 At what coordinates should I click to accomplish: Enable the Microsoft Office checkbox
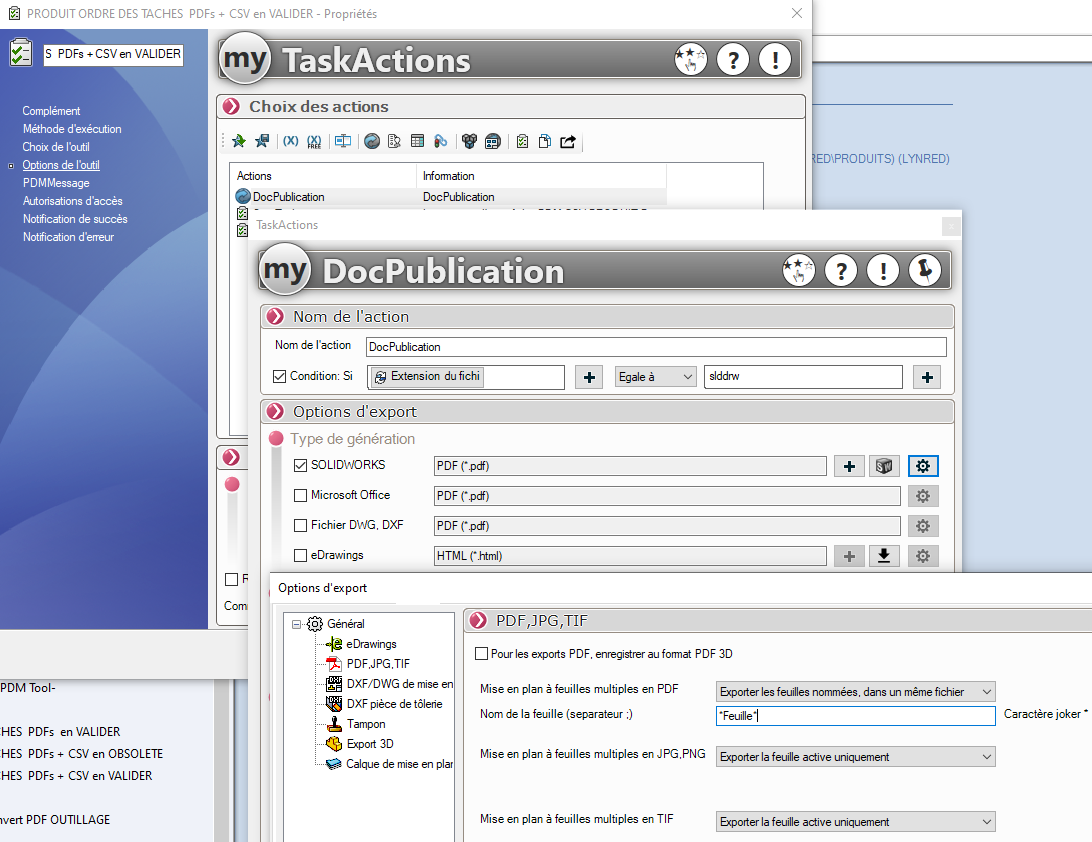(x=301, y=496)
